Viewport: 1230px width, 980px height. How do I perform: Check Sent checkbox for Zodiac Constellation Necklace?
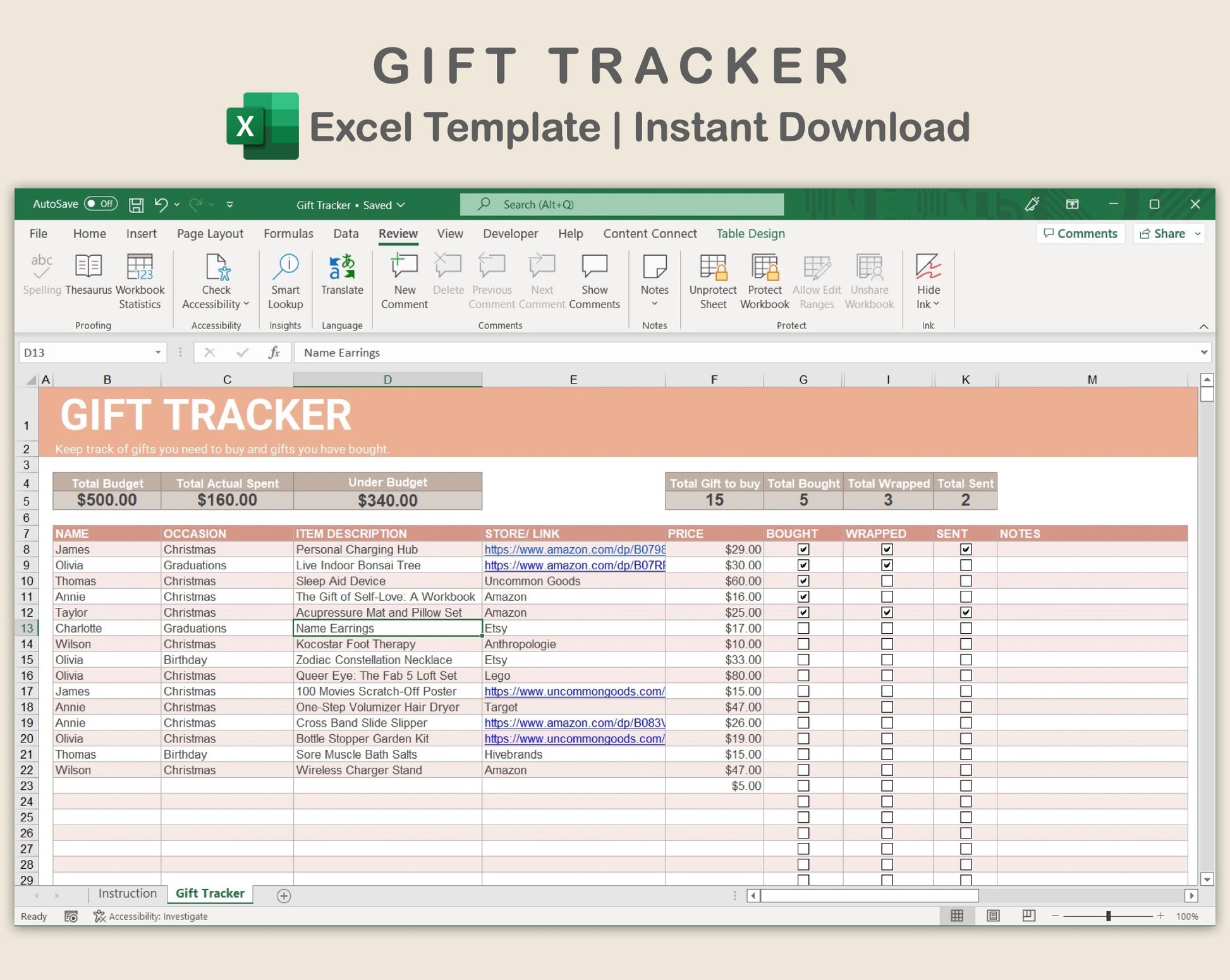point(965,660)
